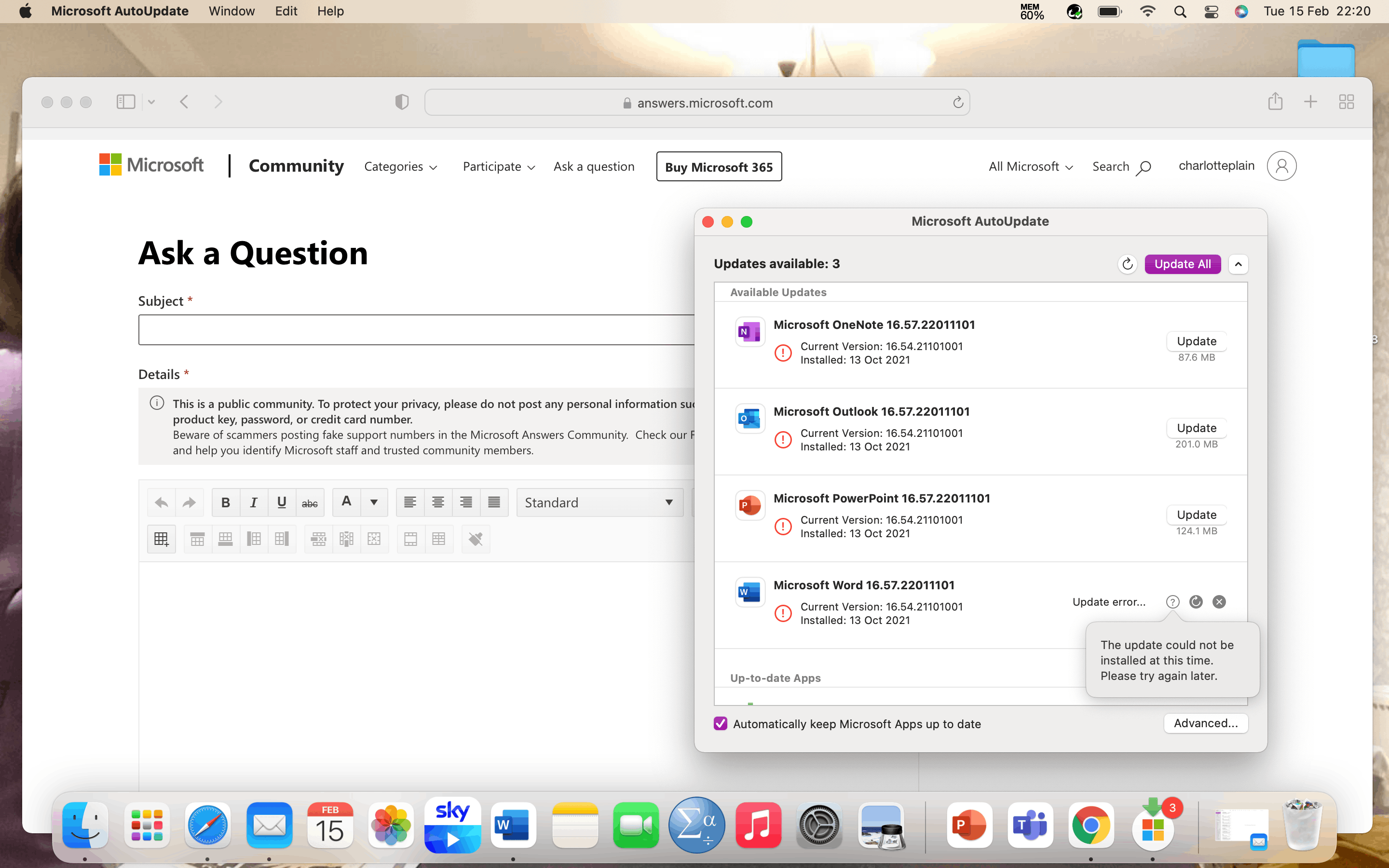The width and height of the screenshot is (1389, 868).
Task: Retry the Microsoft Word update
Action: point(1196,602)
